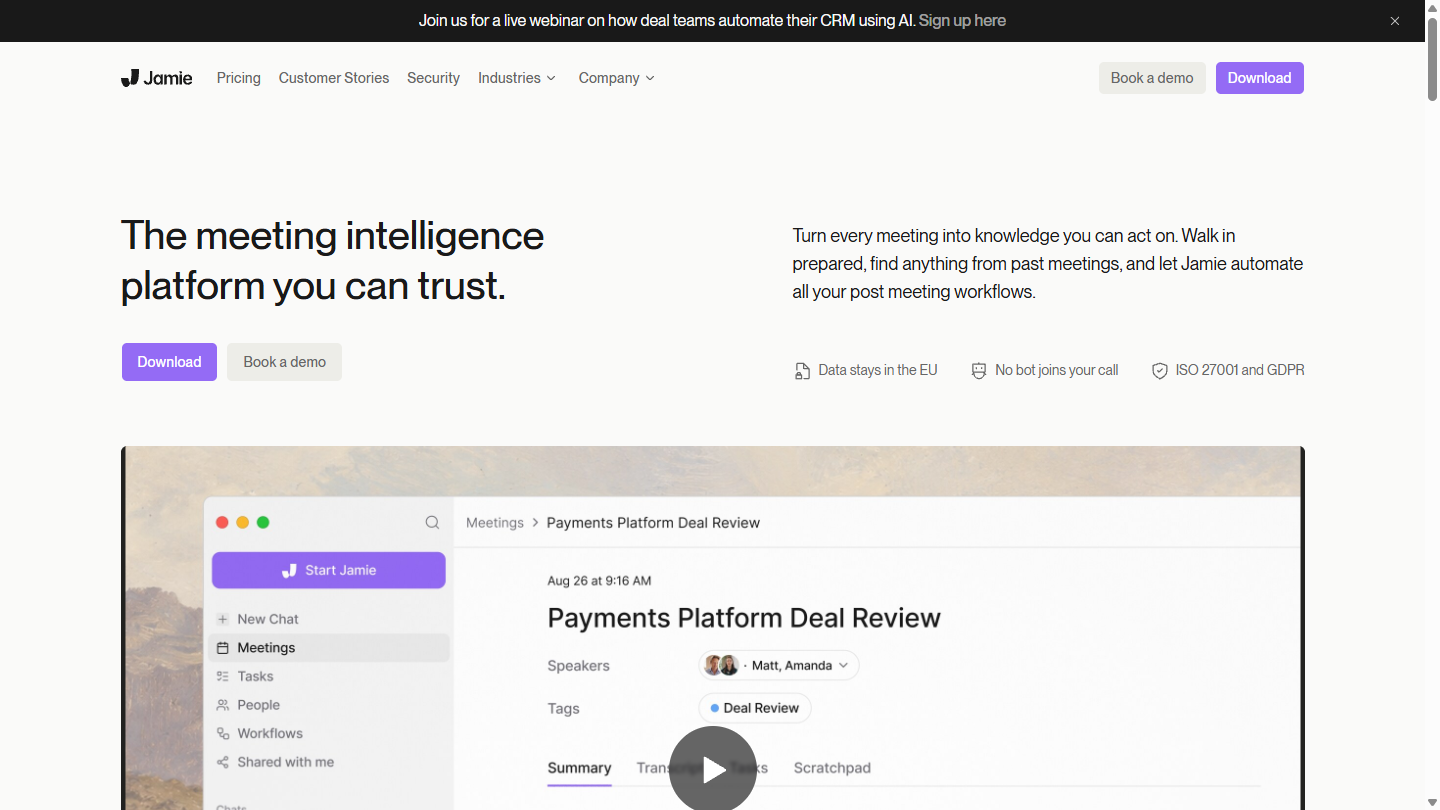Click the people icon beside People
The width and height of the screenshot is (1440, 810).
[x=223, y=705]
